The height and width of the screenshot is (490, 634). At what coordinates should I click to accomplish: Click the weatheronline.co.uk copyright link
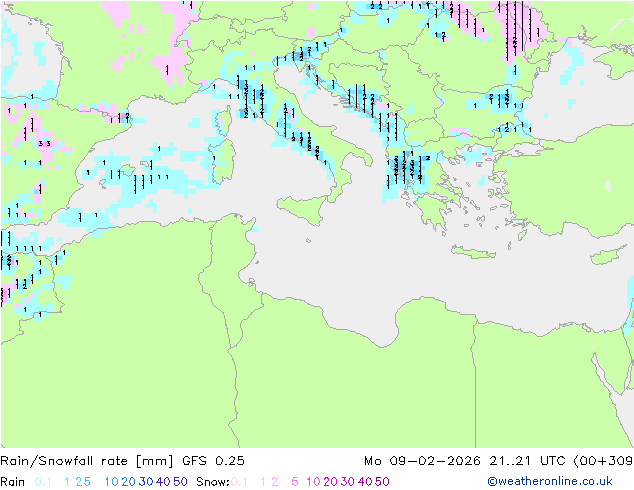[x=550, y=481]
